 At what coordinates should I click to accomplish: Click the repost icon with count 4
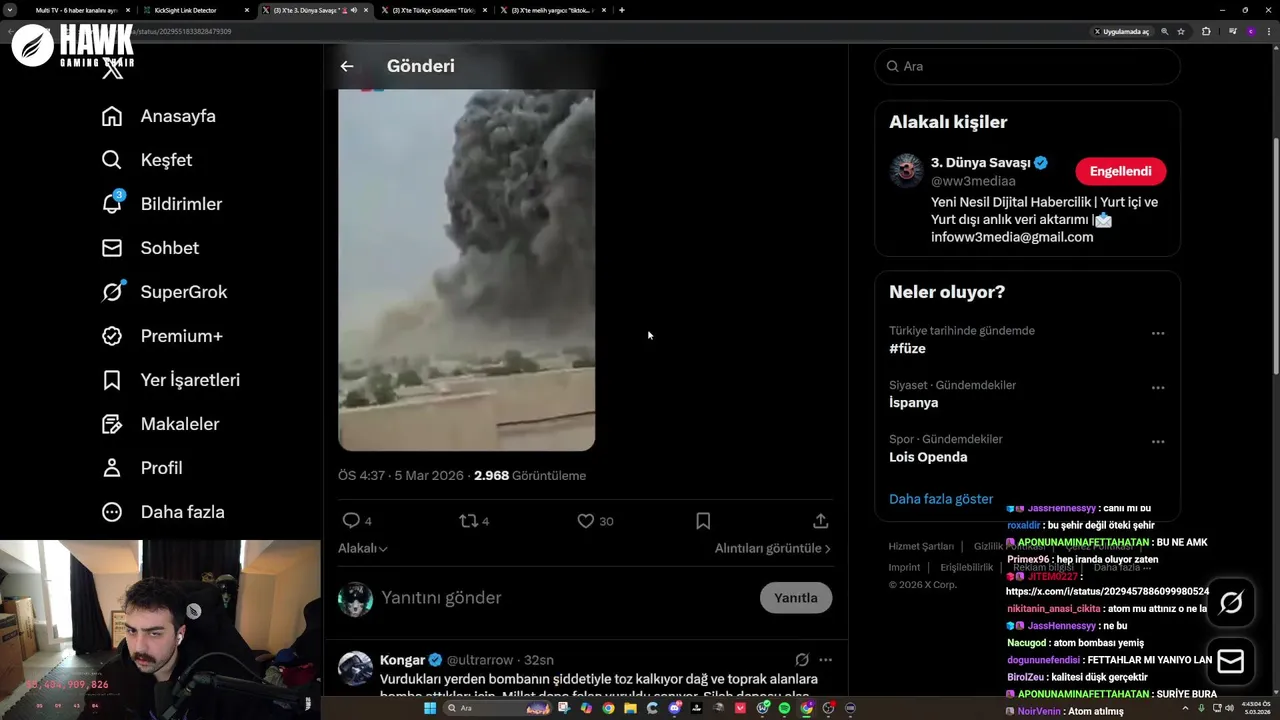point(468,521)
